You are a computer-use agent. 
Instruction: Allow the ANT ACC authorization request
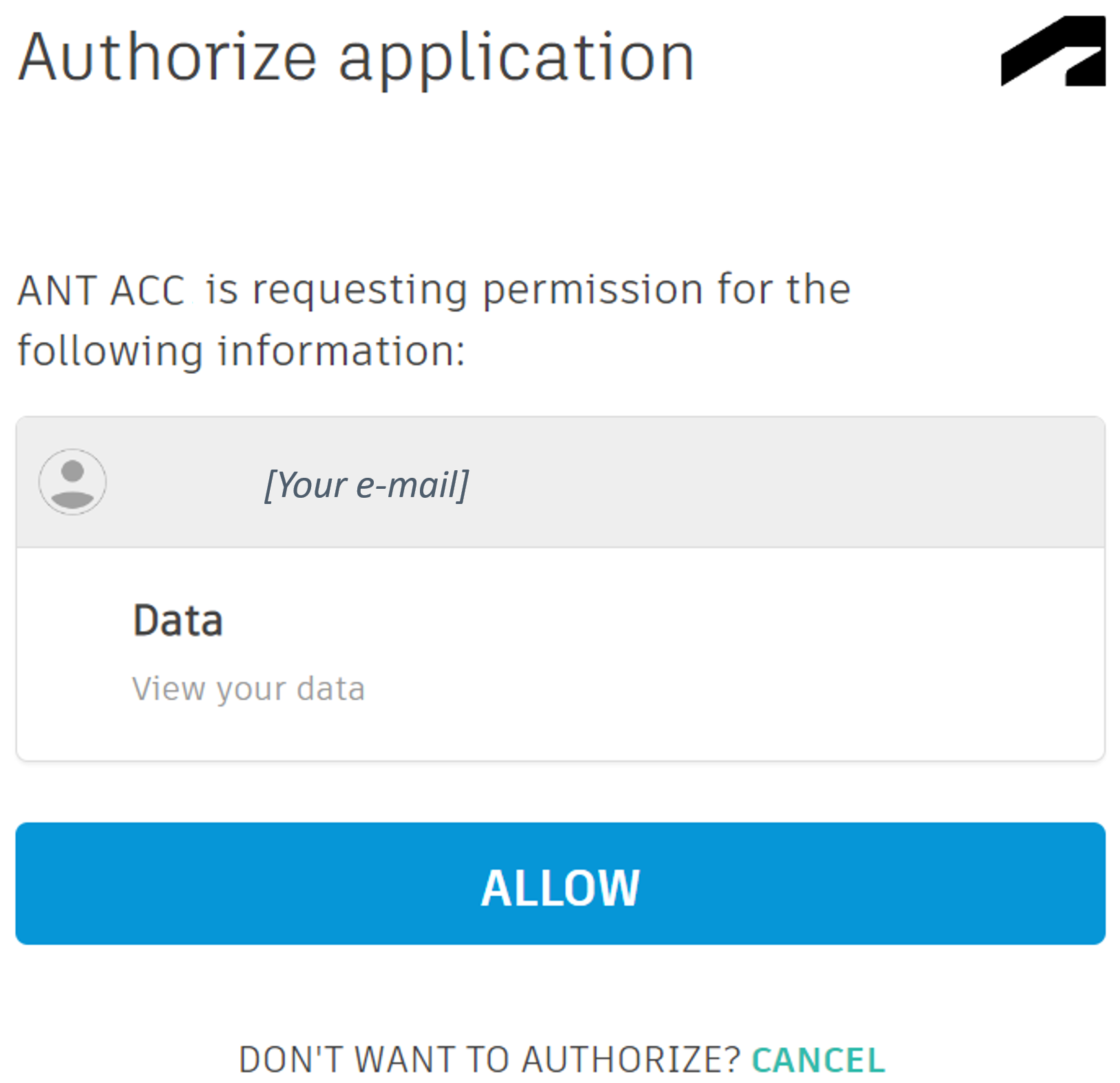pyautogui.click(x=560, y=883)
